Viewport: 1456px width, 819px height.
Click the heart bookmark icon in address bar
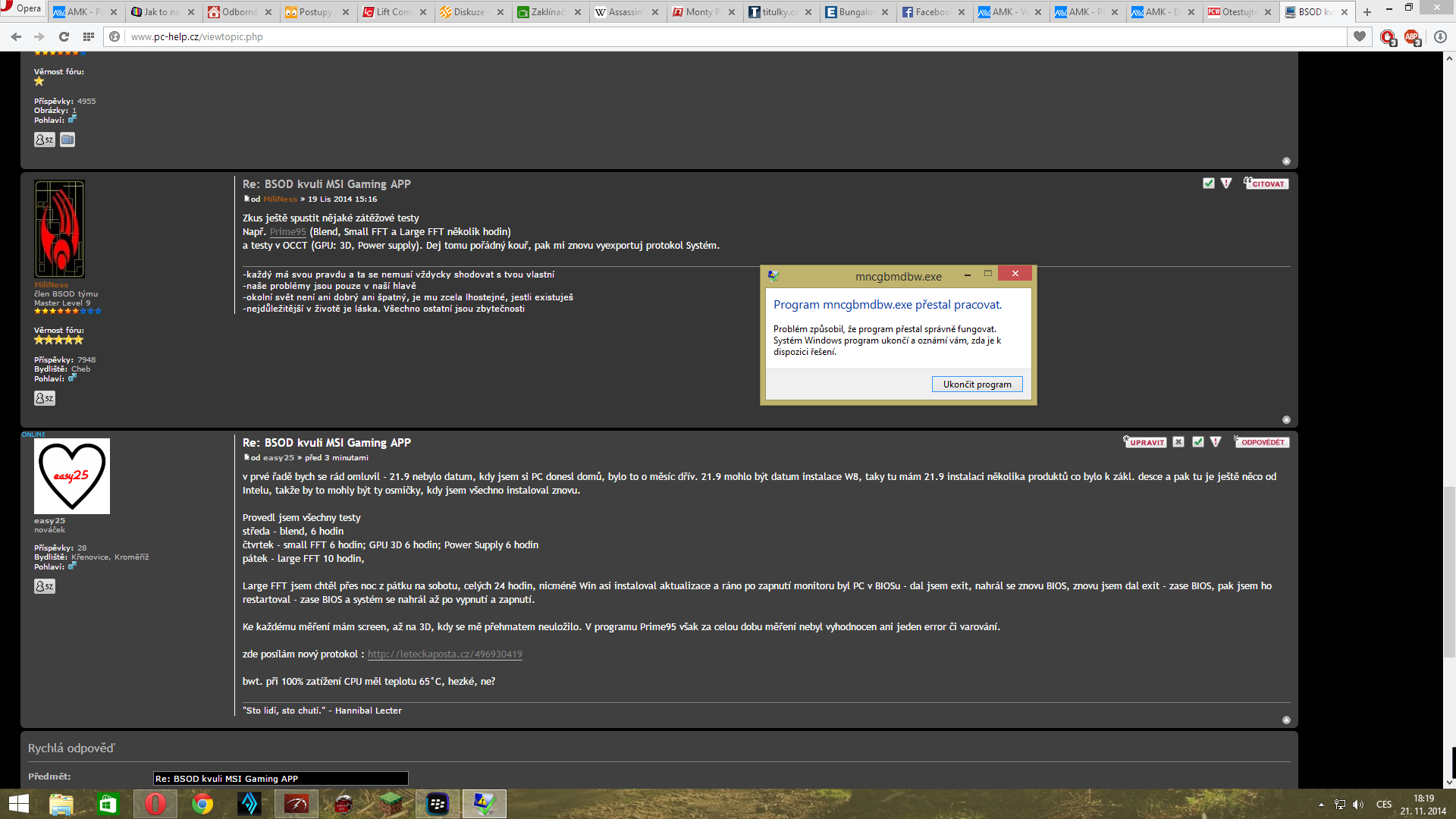point(1360,36)
